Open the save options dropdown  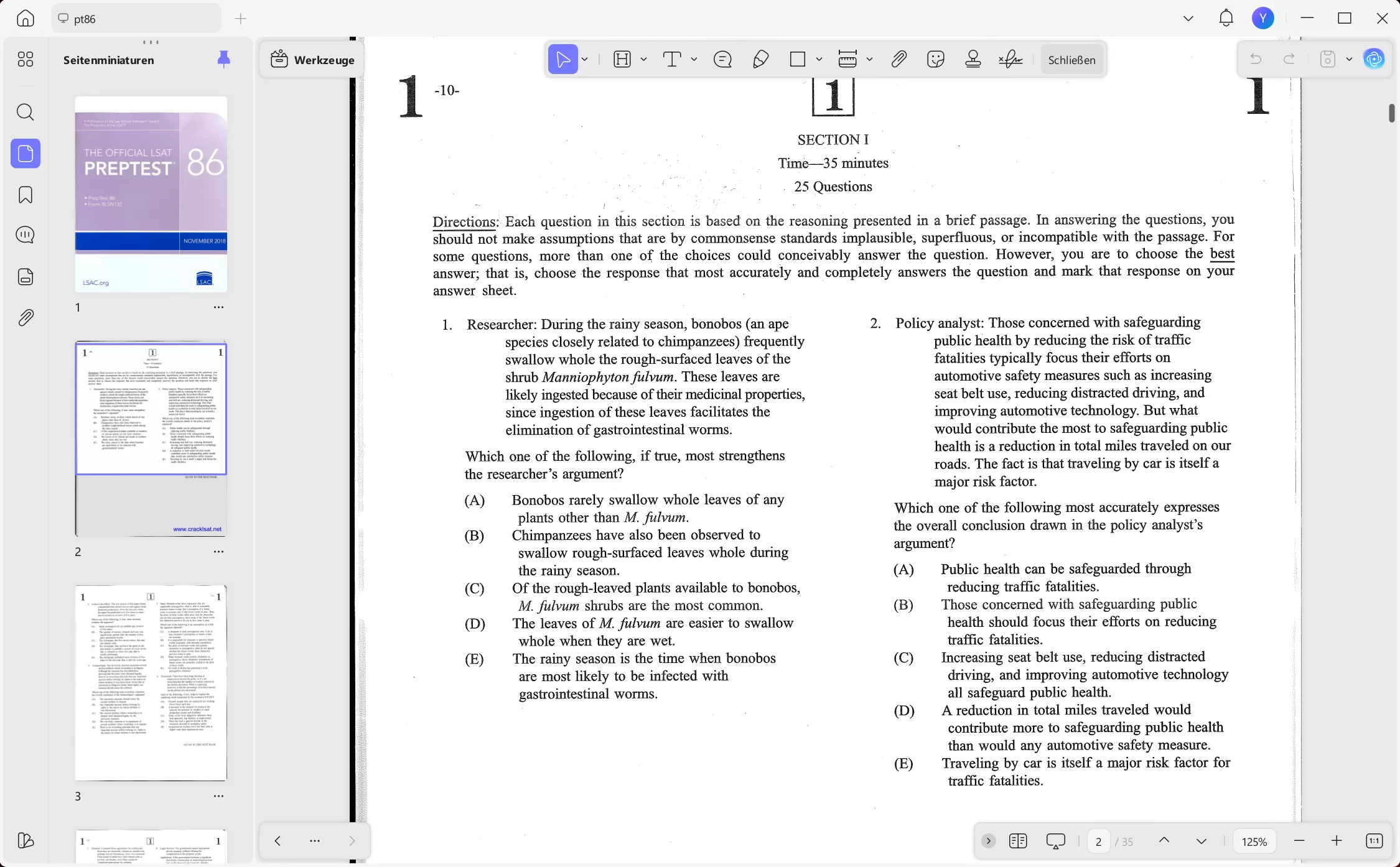pyautogui.click(x=1348, y=58)
